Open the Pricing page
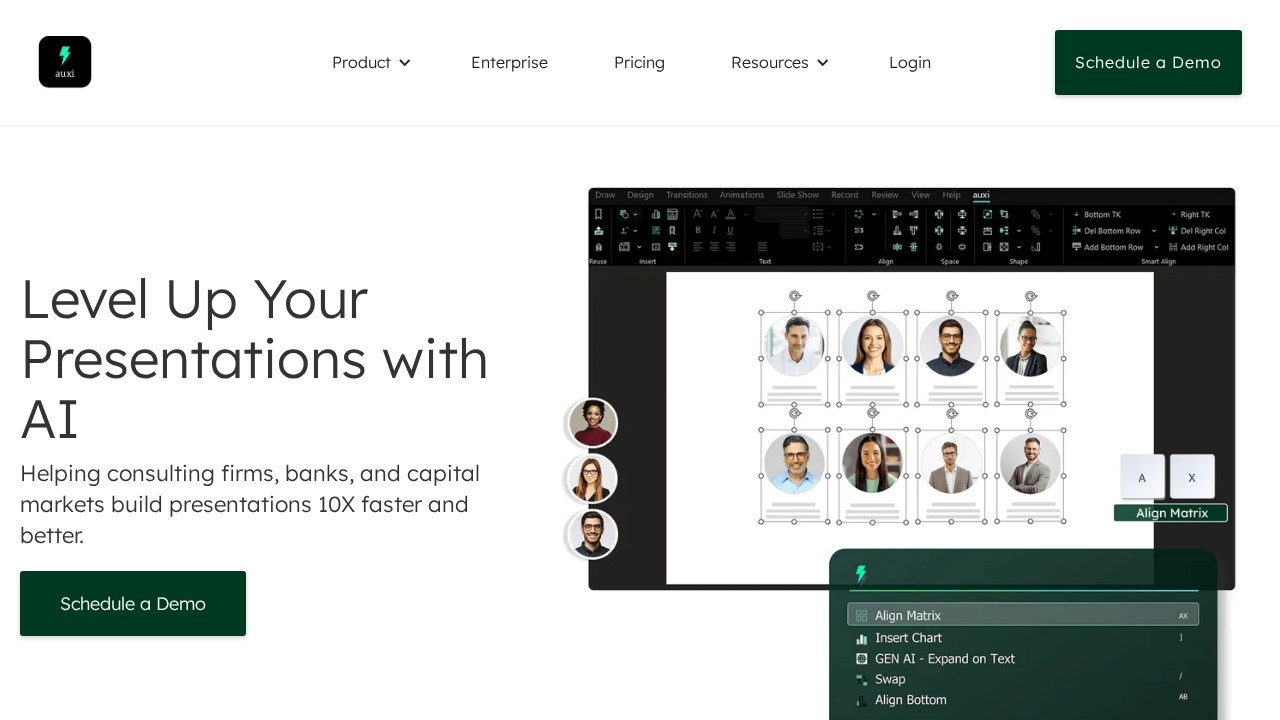1280x720 pixels. 639,62
